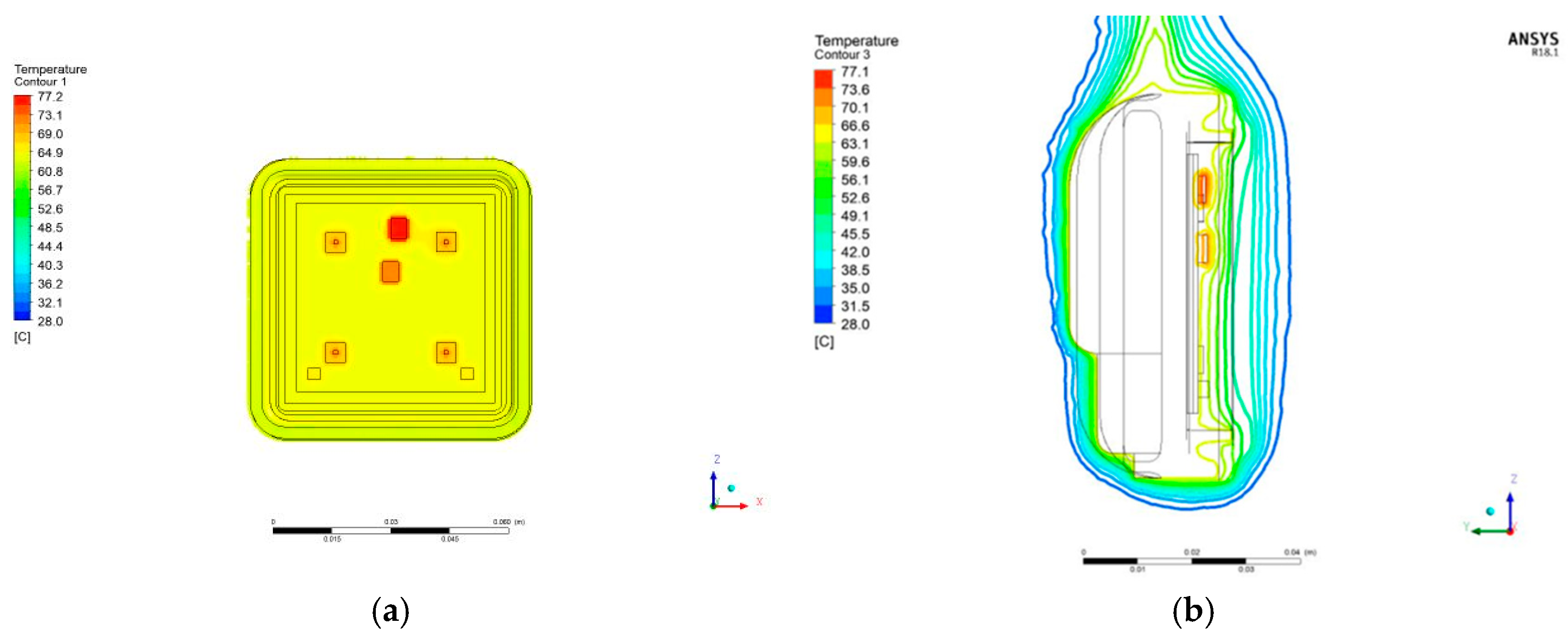The width and height of the screenshot is (1568, 636).
Task: Select the empty outlined square at the bottom-left of the board
Action: tap(313, 373)
